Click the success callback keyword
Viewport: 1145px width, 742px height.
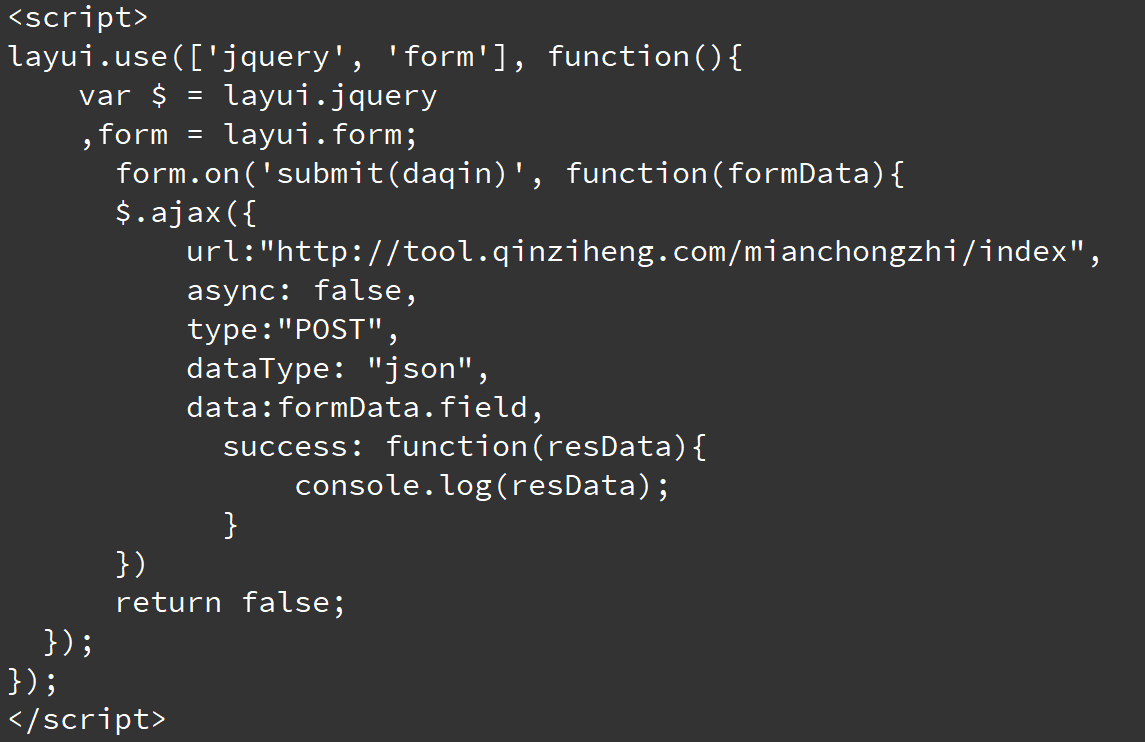285,447
